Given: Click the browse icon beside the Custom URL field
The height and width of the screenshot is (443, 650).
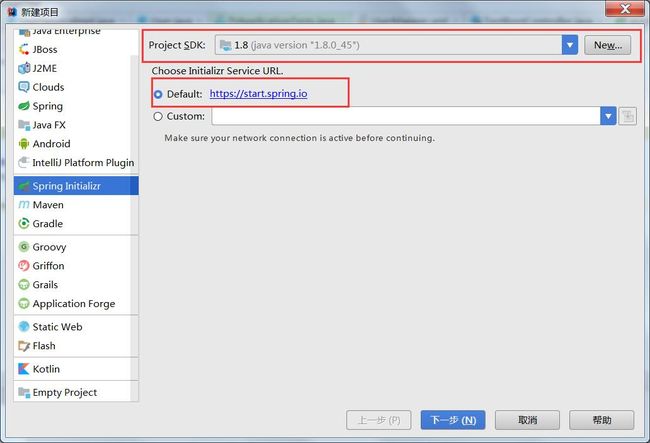Looking at the screenshot, I should 628,116.
